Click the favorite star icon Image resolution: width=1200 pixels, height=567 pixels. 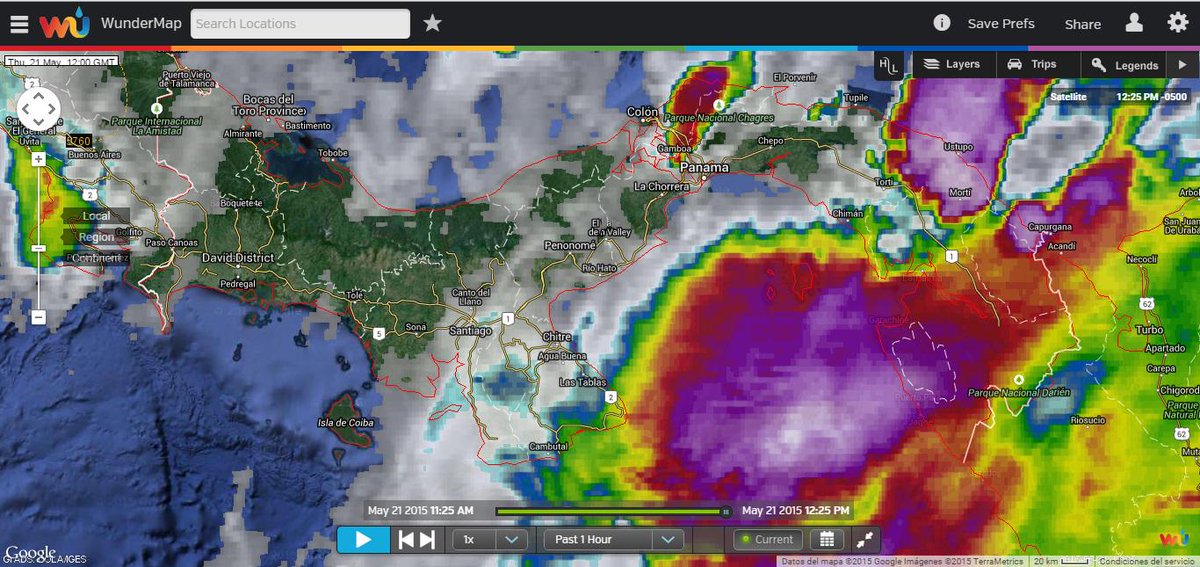pos(432,23)
